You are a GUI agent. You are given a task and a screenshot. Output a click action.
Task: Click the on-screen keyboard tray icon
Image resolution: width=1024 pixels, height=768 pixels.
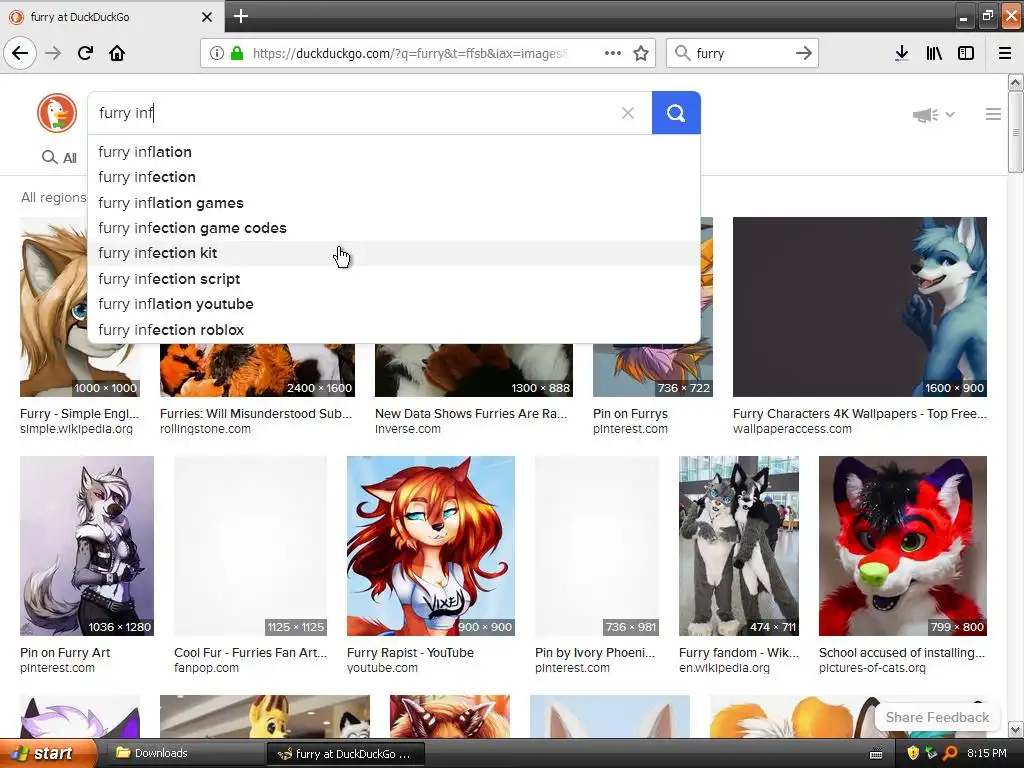coord(876,754)
